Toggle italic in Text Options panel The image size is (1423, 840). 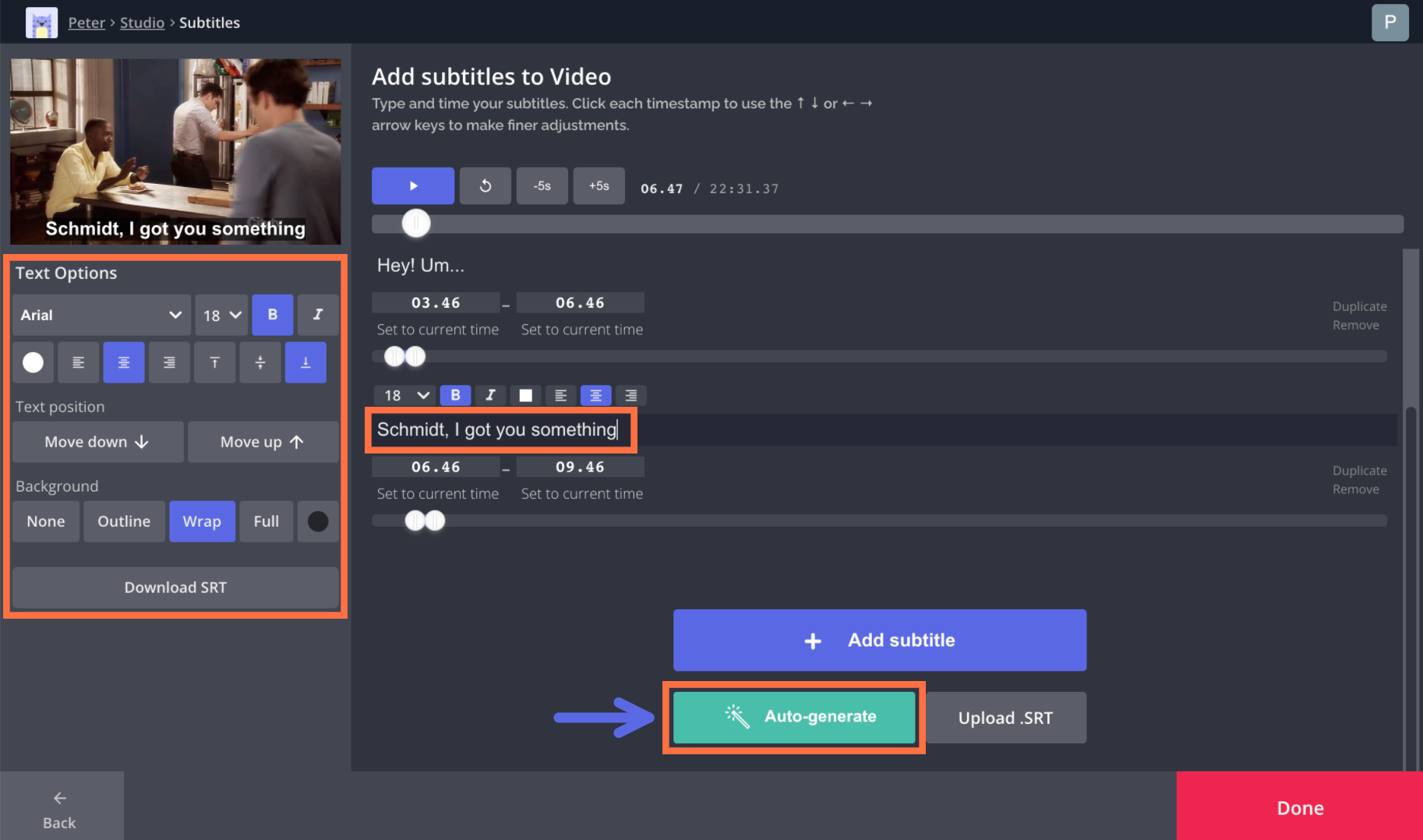pos(318,315)
